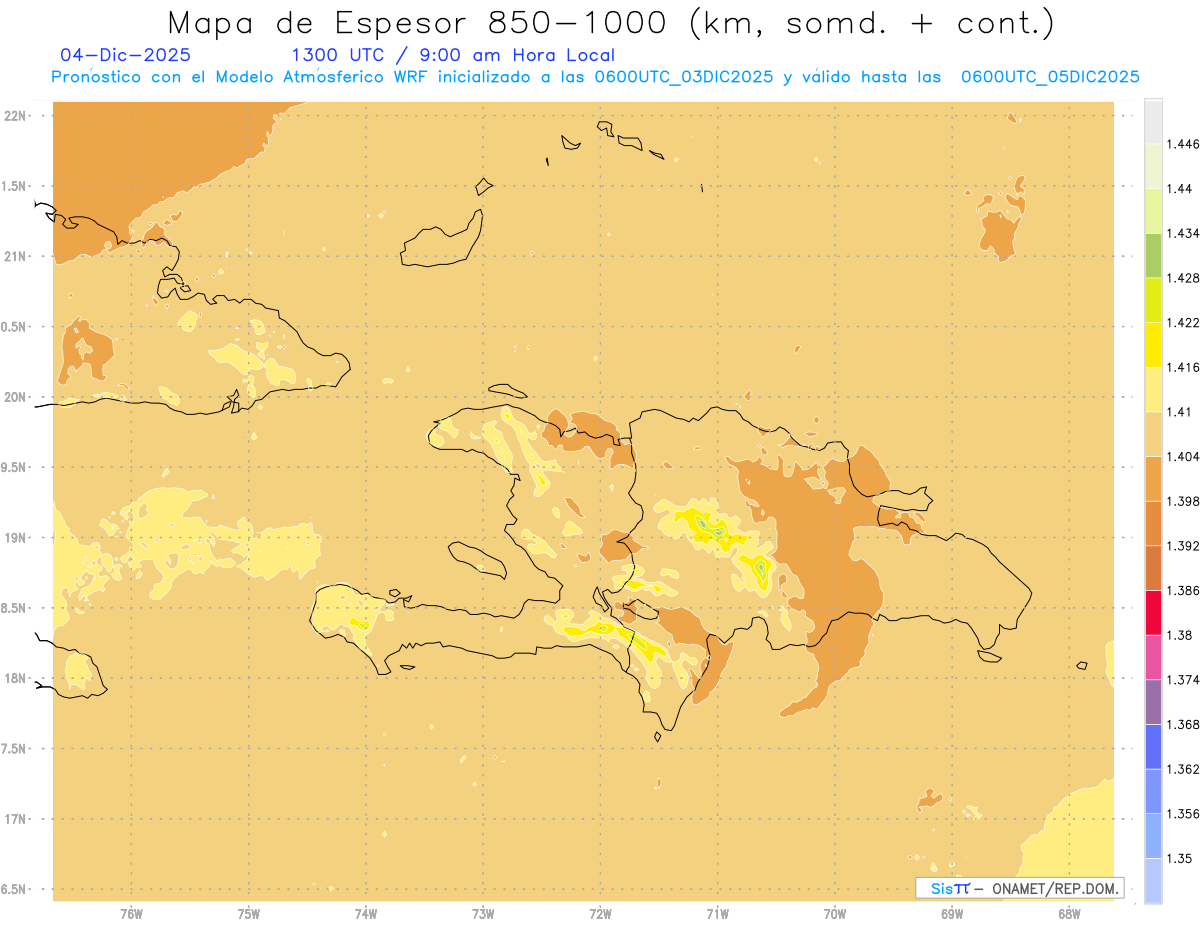Click the '21N' latitude axis label

pos(15,257)
